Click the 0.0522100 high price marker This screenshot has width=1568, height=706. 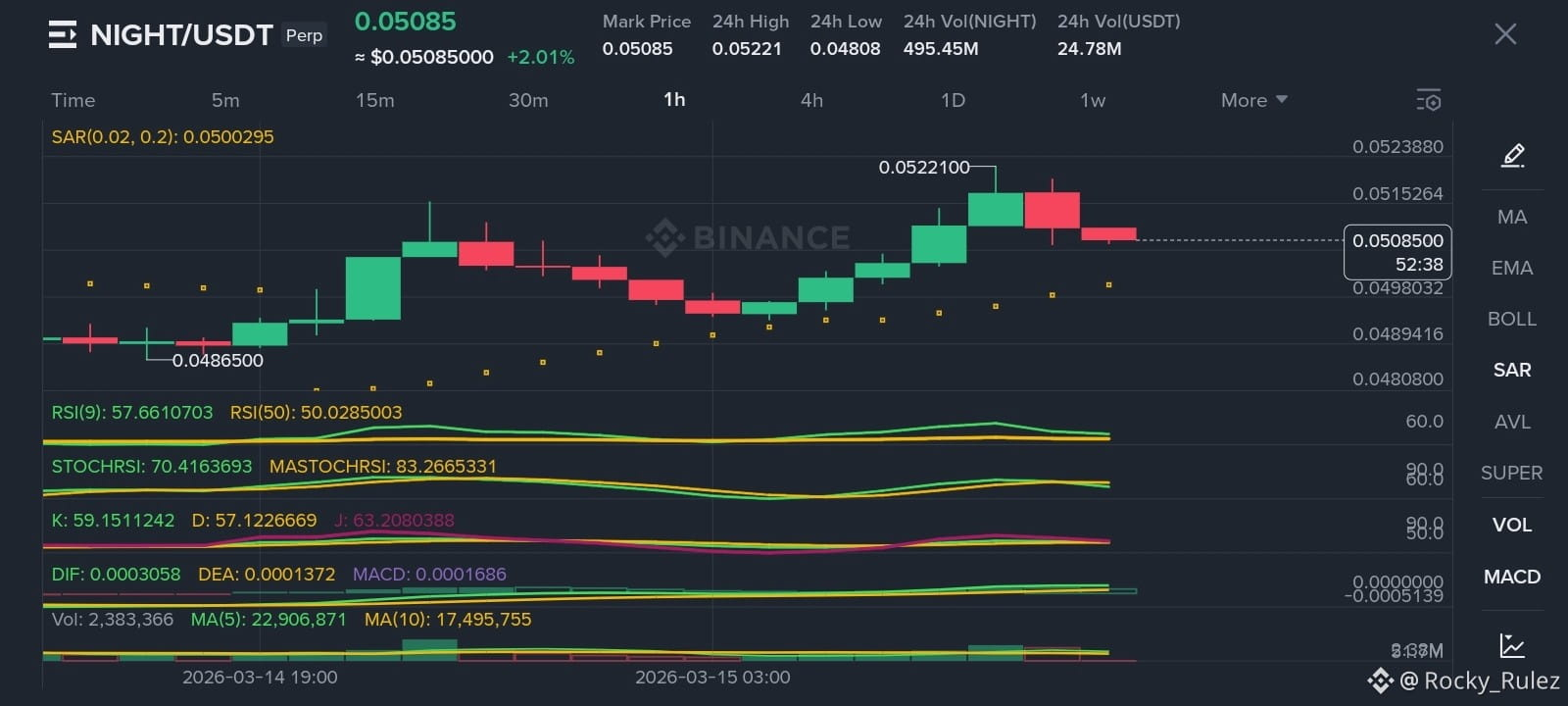click(x=924, y=168)
